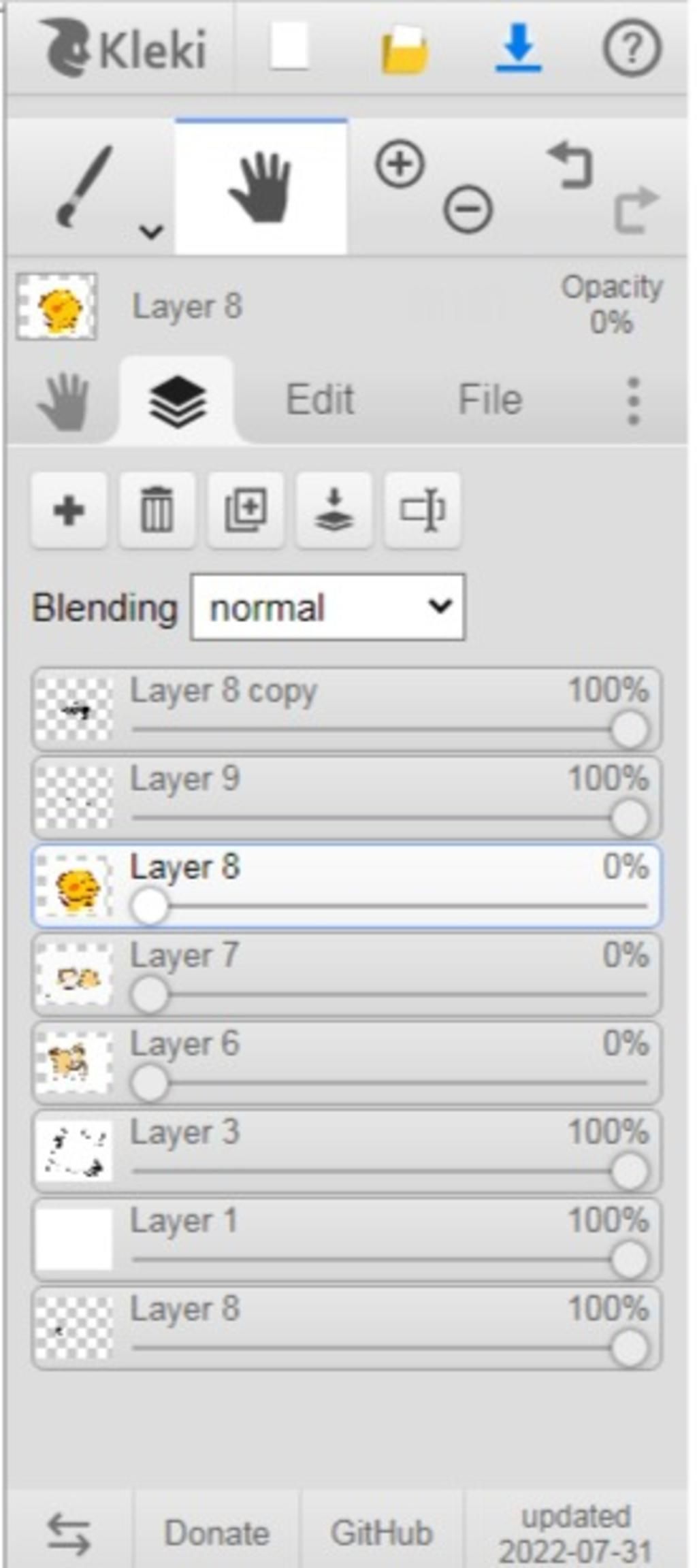Merge layer down with the one below
Viewport: 697px width, 1568px height.
tap(334, 510)
